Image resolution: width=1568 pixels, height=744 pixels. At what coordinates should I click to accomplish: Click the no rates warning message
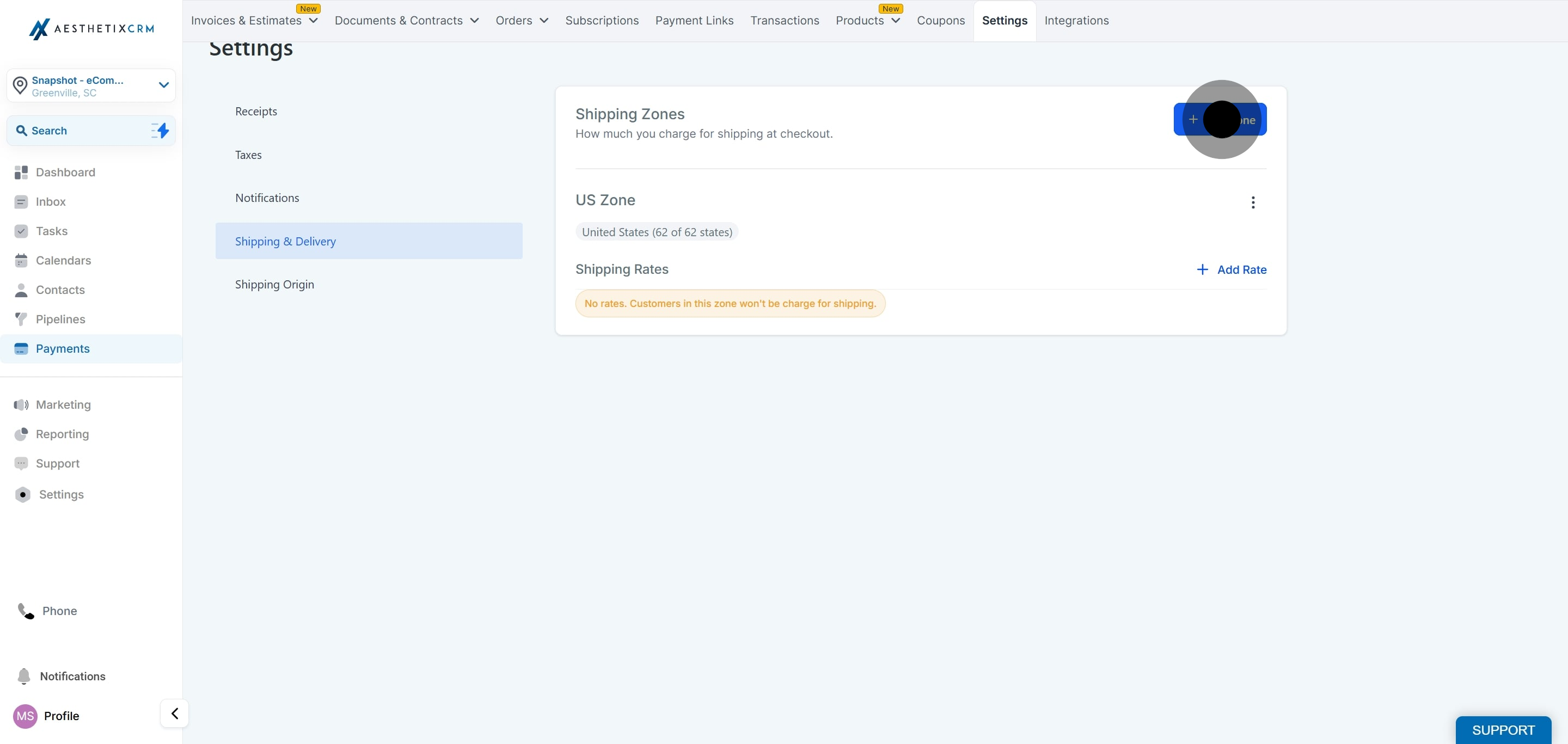click(x=730, y=303)
